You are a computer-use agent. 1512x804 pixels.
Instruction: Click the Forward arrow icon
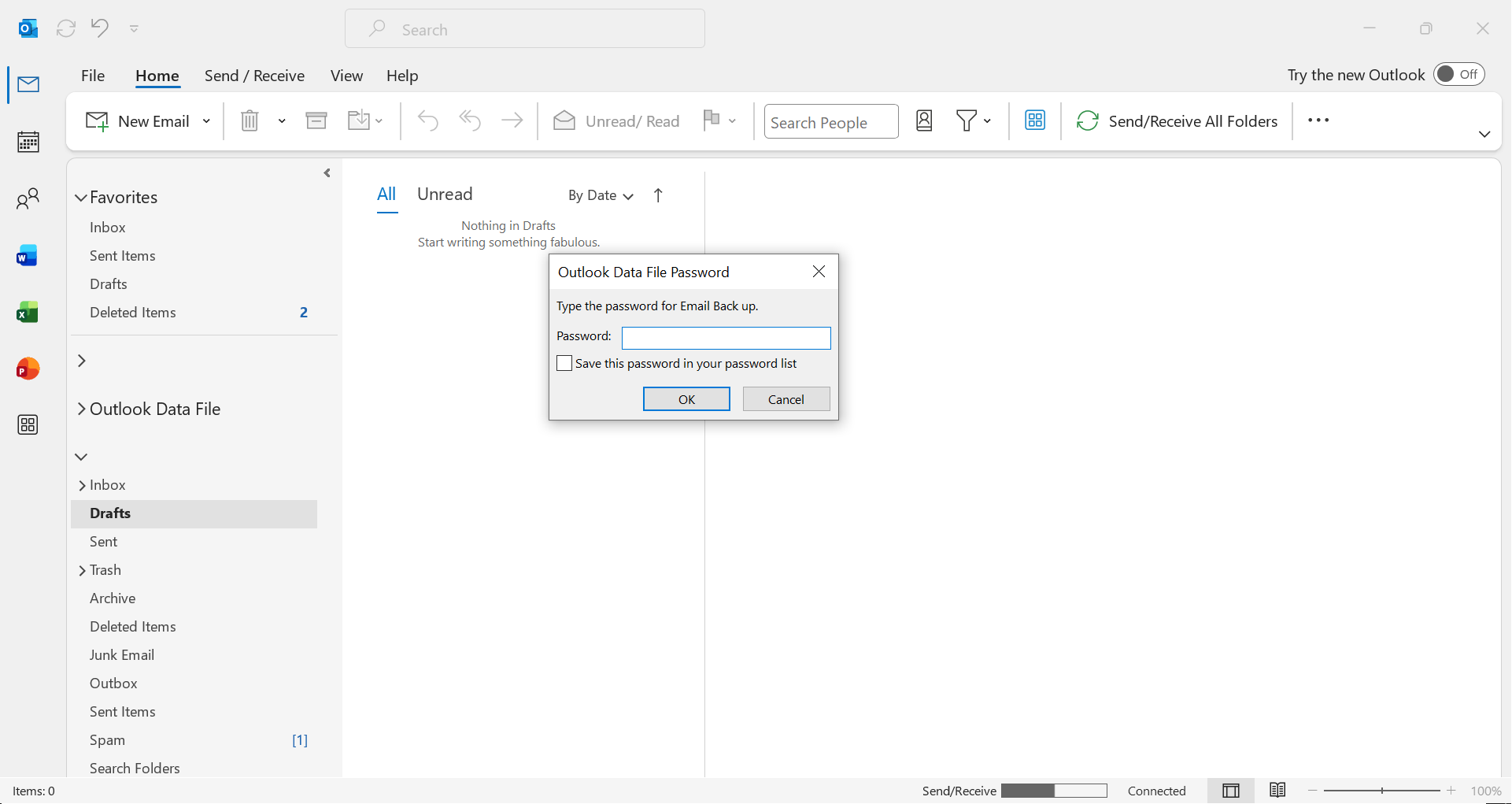pos(512,120)
